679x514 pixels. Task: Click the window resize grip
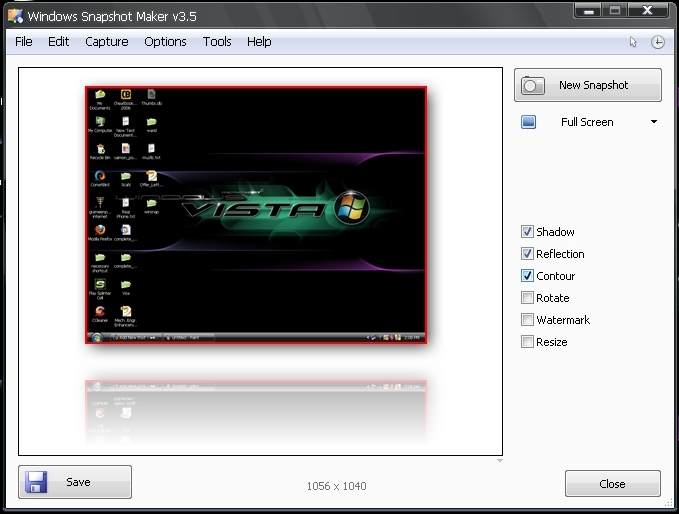(669, 503)
